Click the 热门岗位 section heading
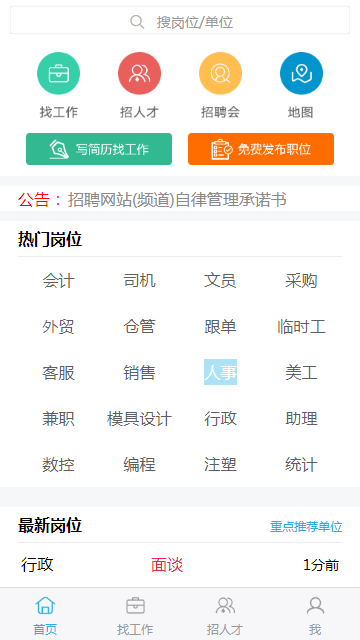 (50, 239)
